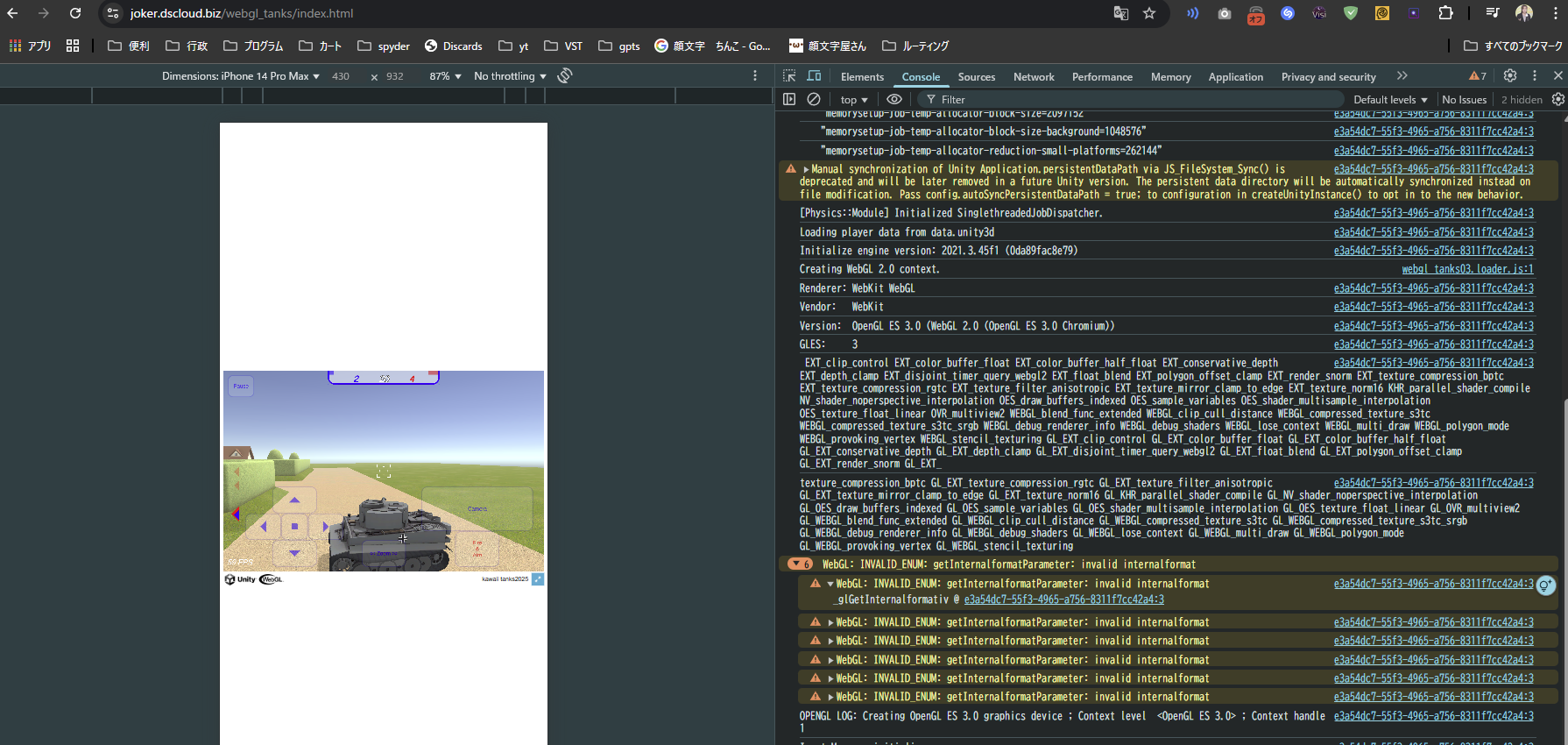Clear the console with the clear icon

point(814,100)
